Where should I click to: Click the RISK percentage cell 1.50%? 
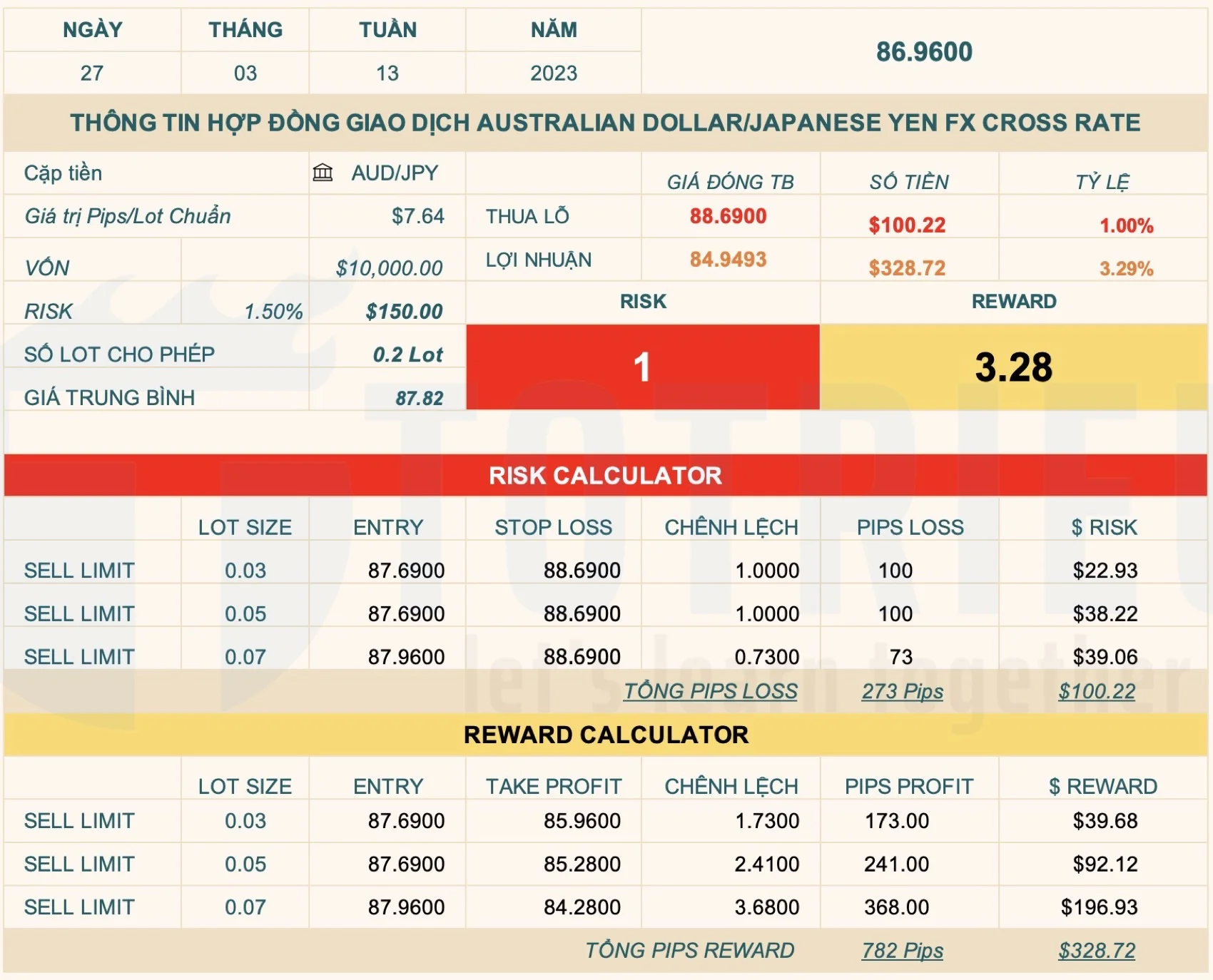tap(273, 312)
